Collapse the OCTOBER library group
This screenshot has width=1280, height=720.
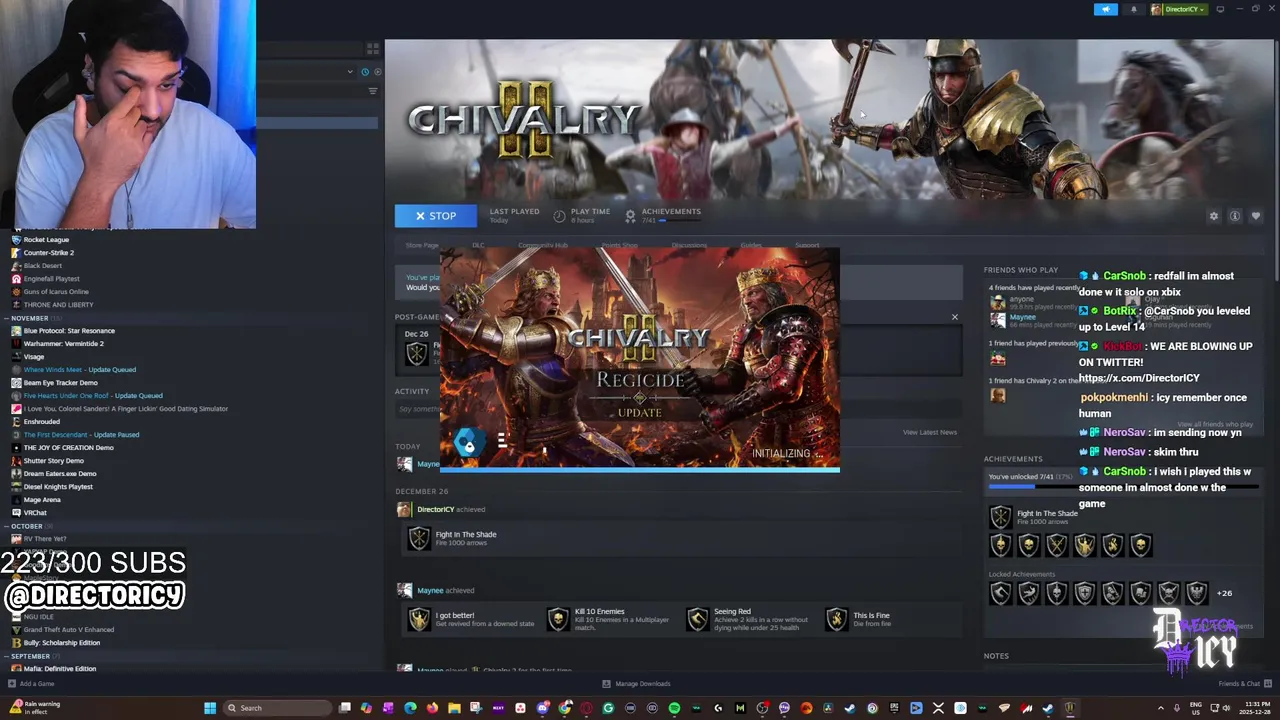point(27,526)
